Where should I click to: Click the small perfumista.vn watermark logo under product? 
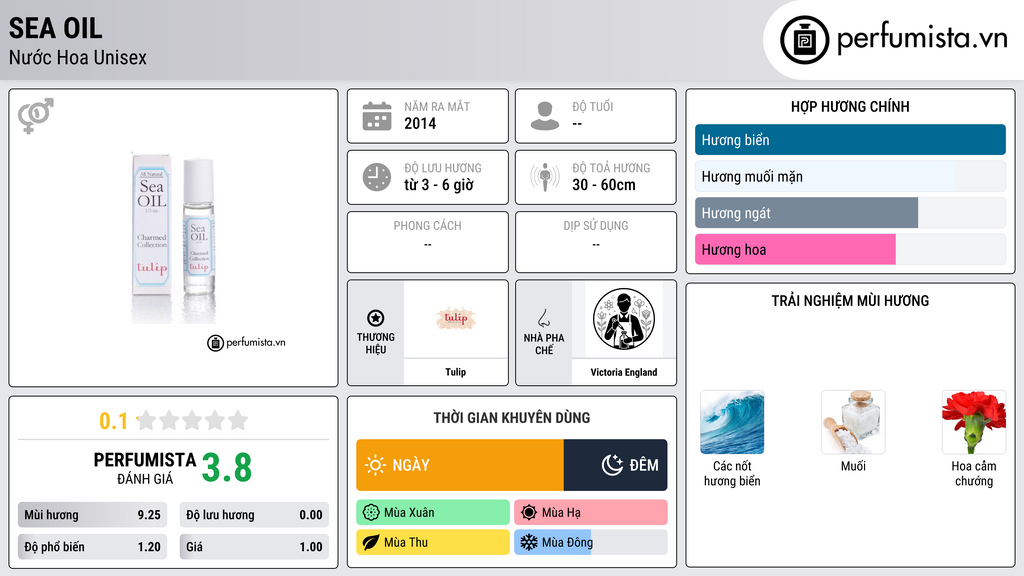246,342
